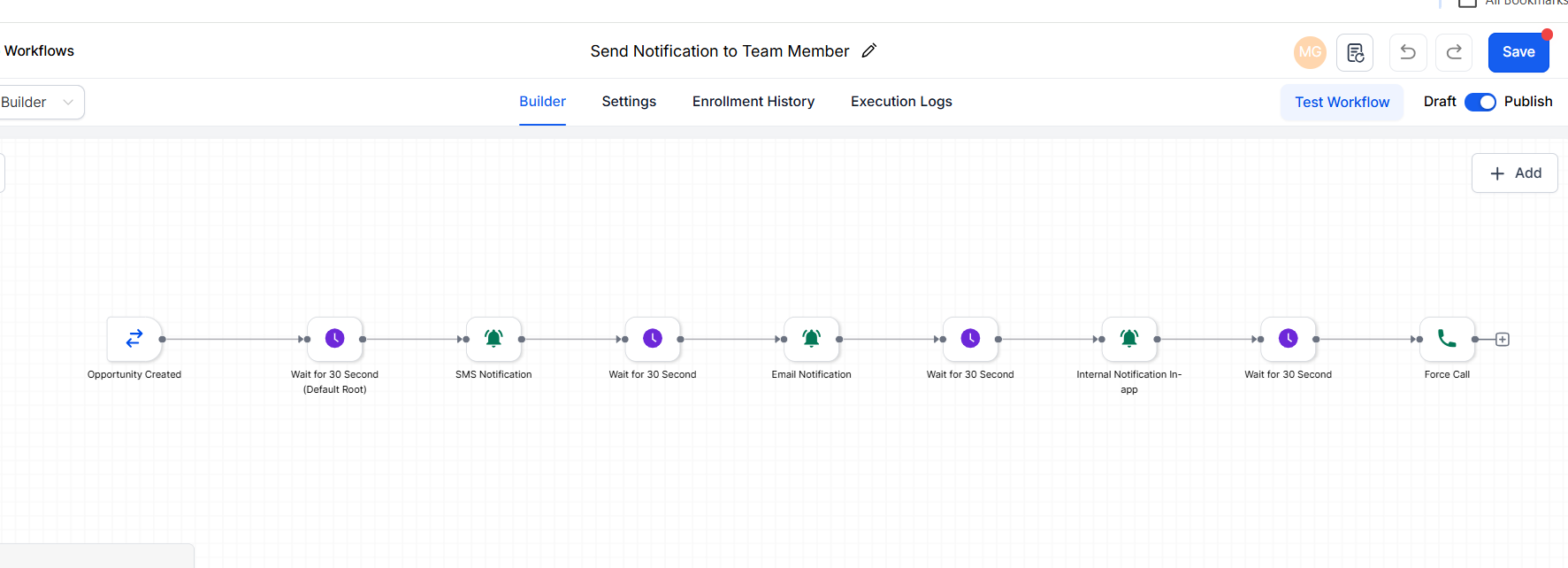This screenshot has width=1568, height=568.
Task: Select the SMS Notification bell node
Action: pyautogui.click(x=493, y=339)
